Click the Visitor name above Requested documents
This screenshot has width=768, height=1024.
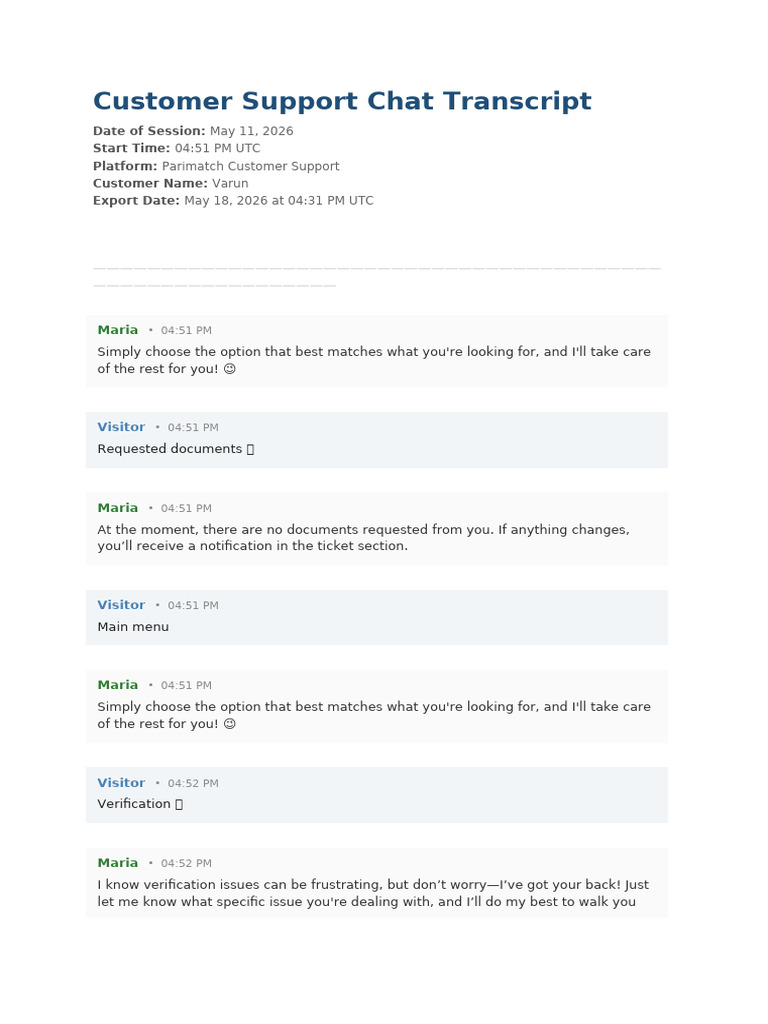pyautogui.click(x=121, y=427)
